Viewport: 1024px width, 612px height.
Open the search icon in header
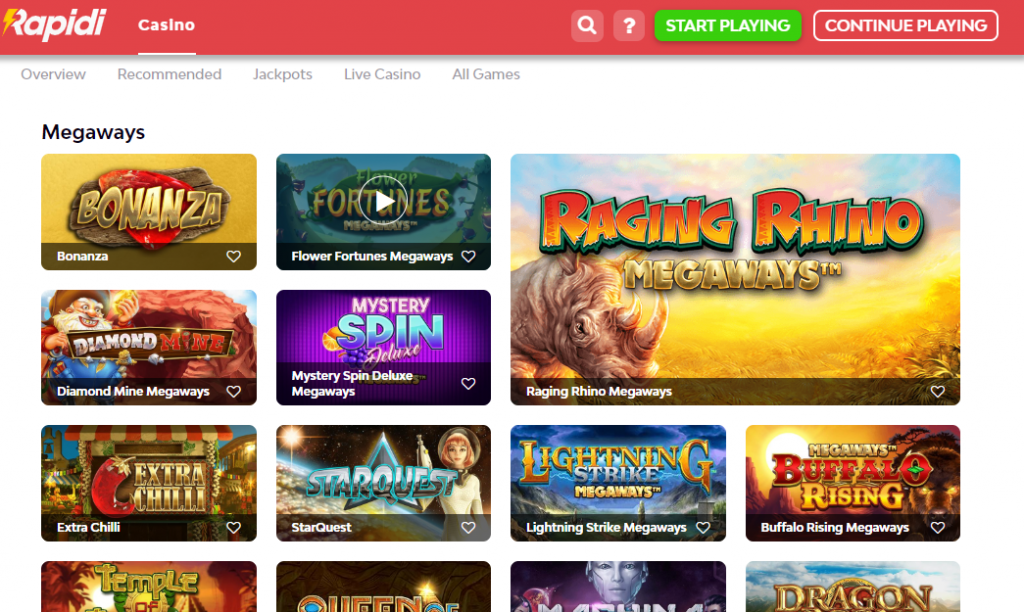pos(586,25)
